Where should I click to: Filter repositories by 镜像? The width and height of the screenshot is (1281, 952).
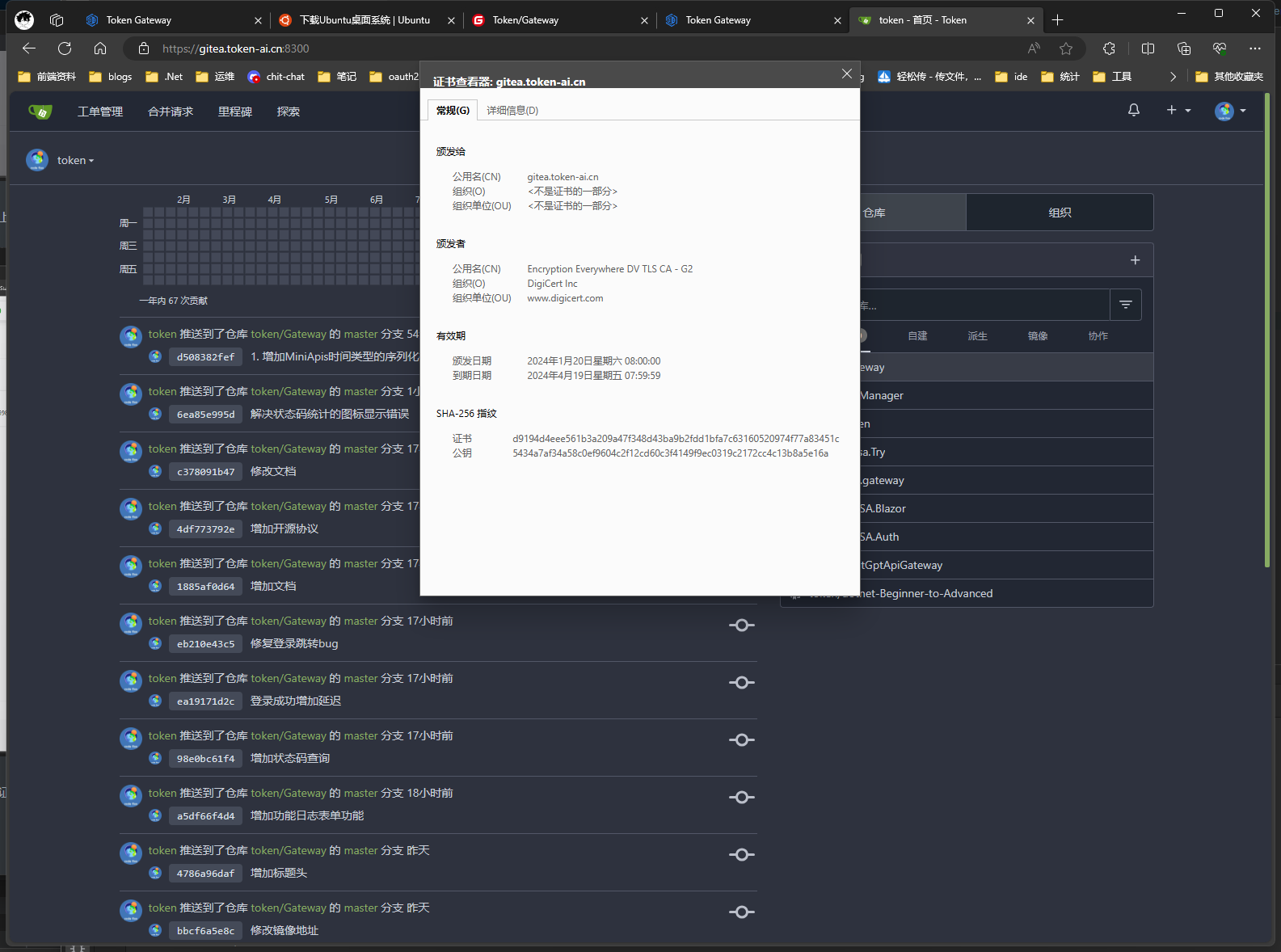(x=1038, y=336)
